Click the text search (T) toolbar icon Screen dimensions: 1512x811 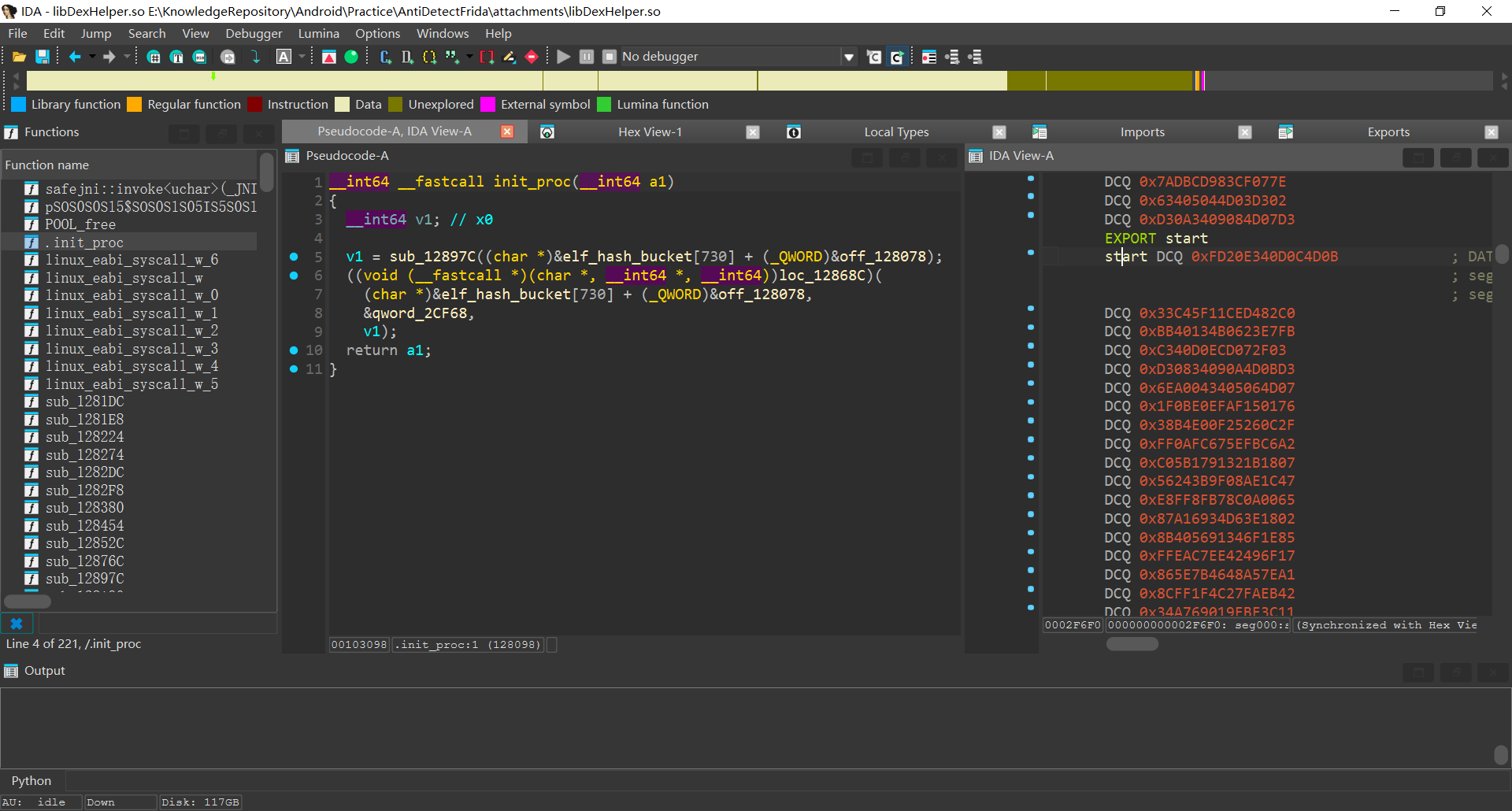[177, 57]
